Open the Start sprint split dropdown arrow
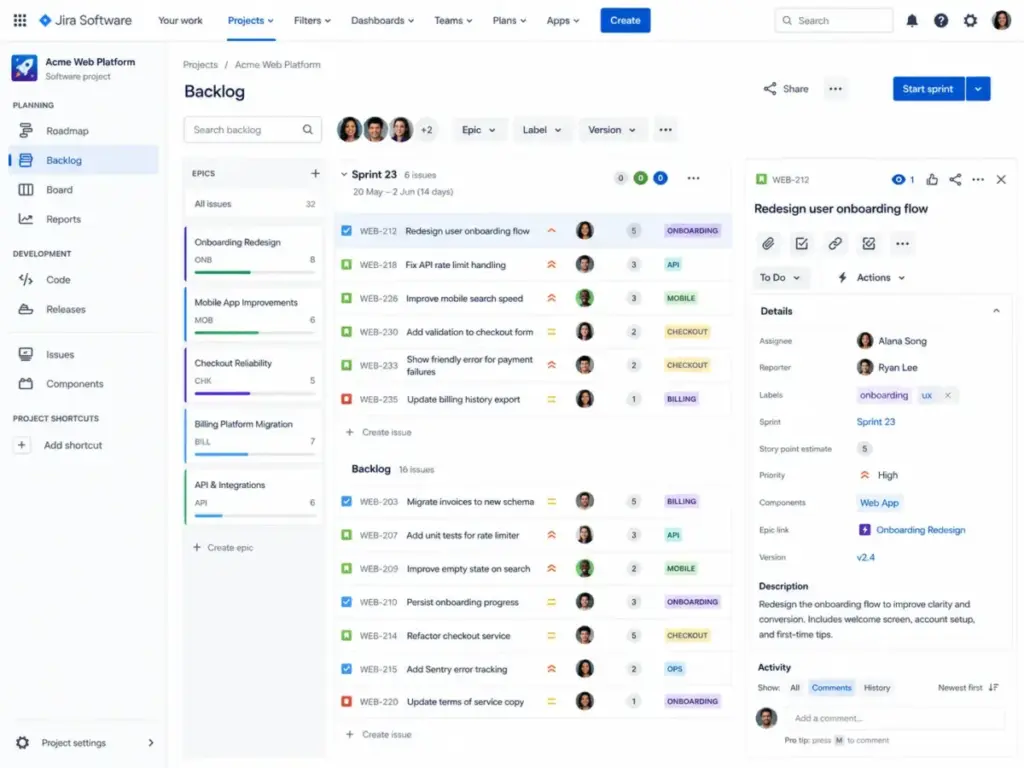Screen dimensions: 1024x768 tap(978, 89)
